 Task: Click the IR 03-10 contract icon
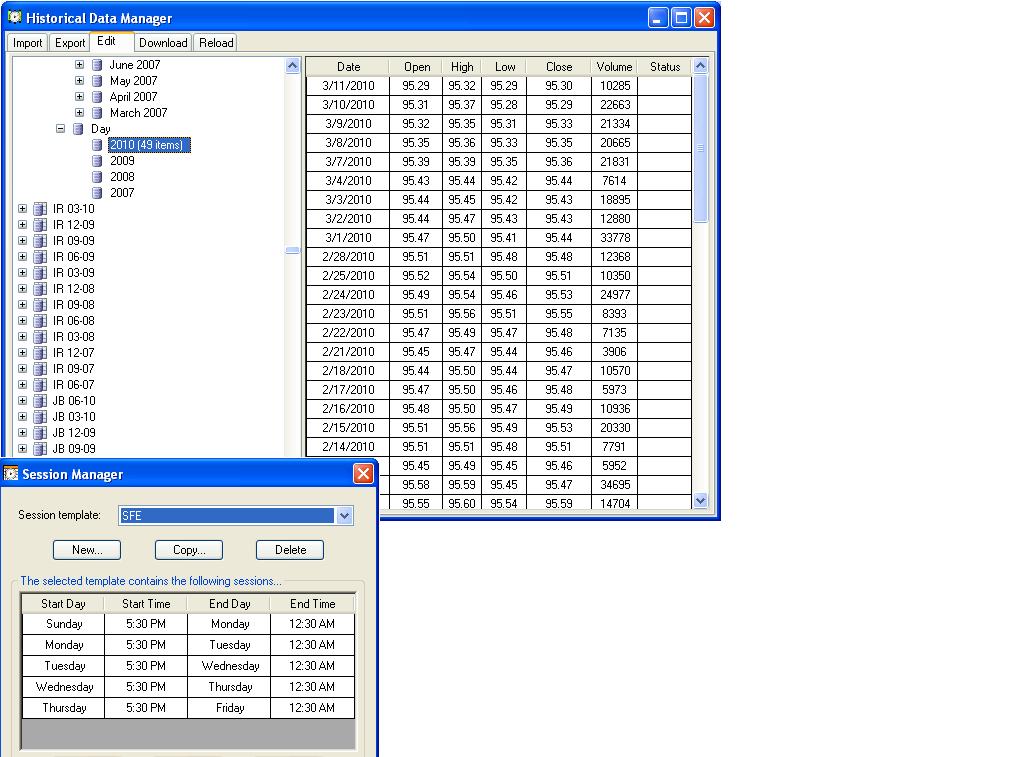click(x=40, y=209)
